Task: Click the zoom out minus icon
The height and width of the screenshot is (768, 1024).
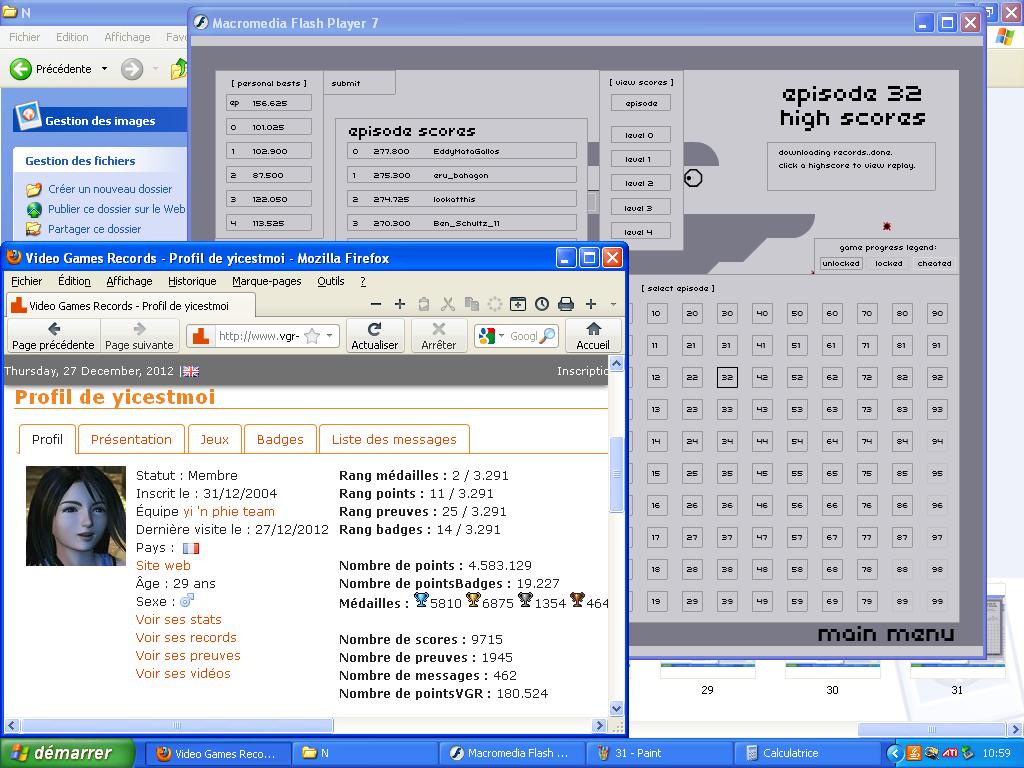Action: 376,304
